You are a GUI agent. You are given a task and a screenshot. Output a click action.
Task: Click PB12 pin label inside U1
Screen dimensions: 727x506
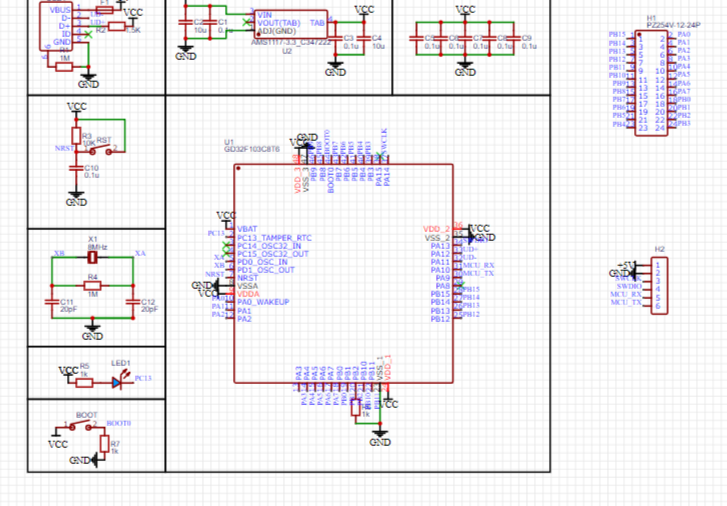(440, 319)
